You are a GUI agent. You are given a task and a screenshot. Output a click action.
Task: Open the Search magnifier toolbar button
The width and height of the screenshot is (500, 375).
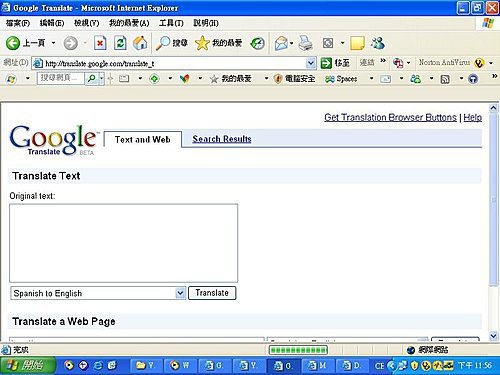point(172,43)
